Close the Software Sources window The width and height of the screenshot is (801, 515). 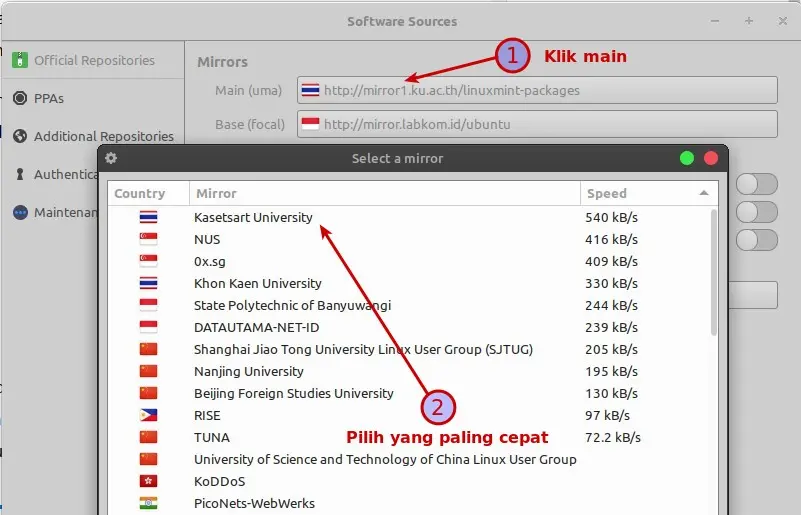click(x=783, y=21)
